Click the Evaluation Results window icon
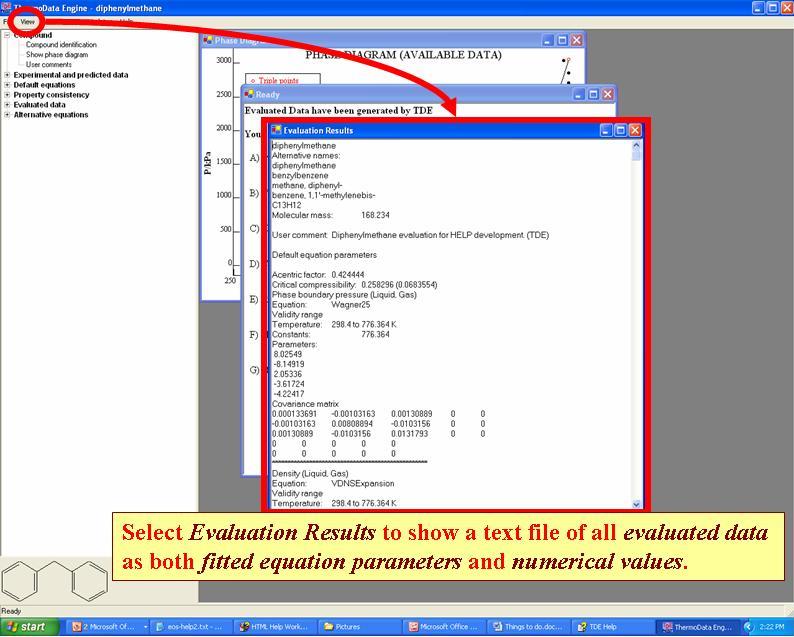The width and height of the screenshot is (794, 637). pyautogui.click(x=276, y=130)
